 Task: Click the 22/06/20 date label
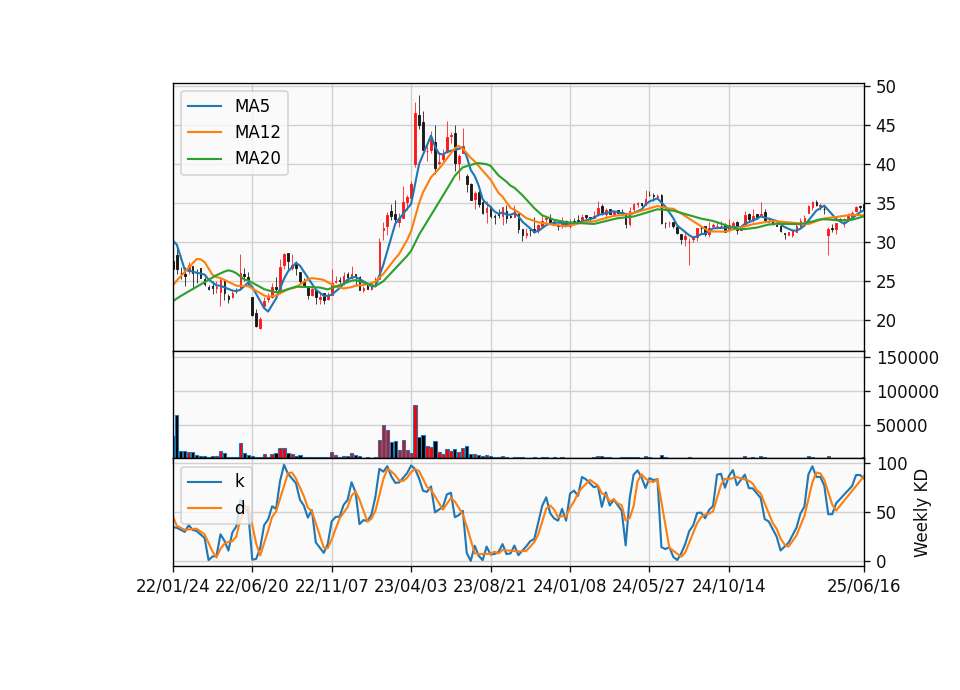[252, 587]
